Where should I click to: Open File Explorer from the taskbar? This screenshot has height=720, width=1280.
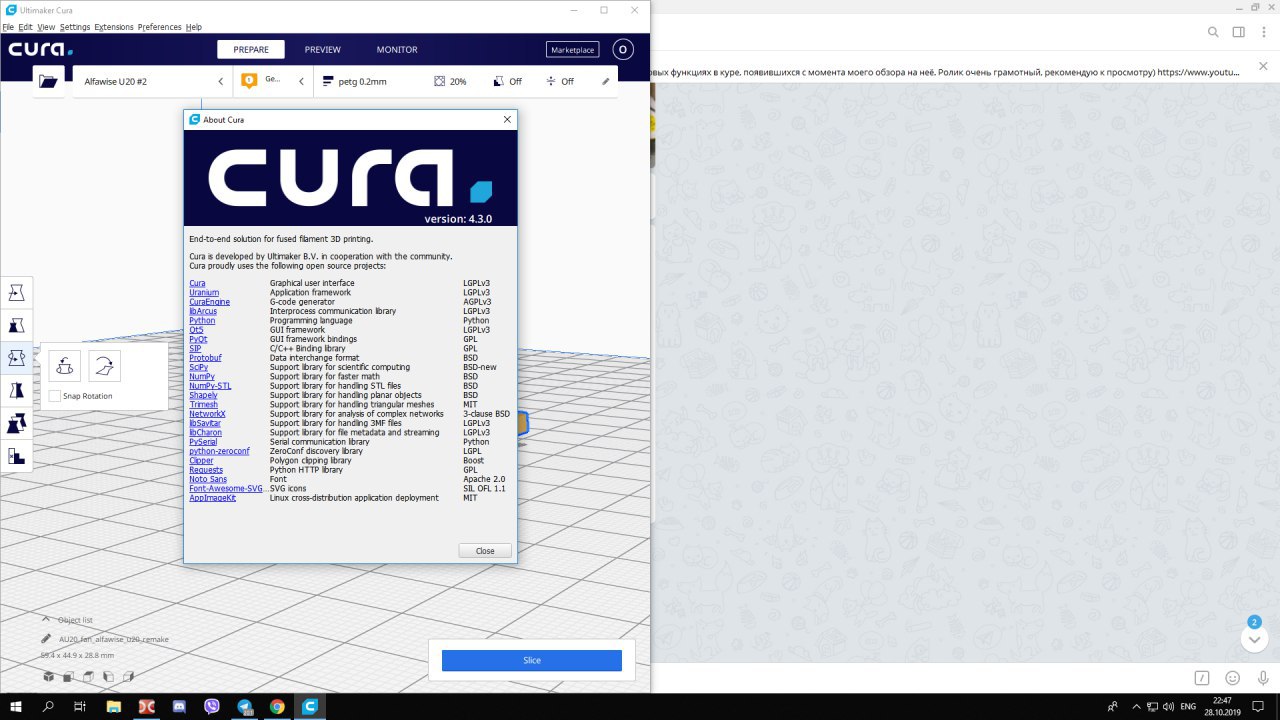113,706
